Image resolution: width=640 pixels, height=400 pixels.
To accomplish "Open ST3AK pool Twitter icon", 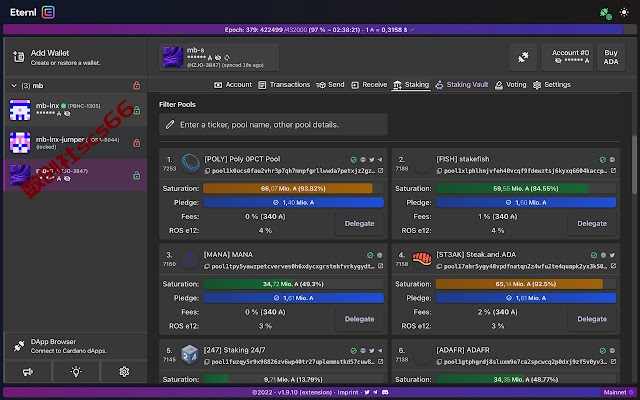I will click(x=612, y=255).
